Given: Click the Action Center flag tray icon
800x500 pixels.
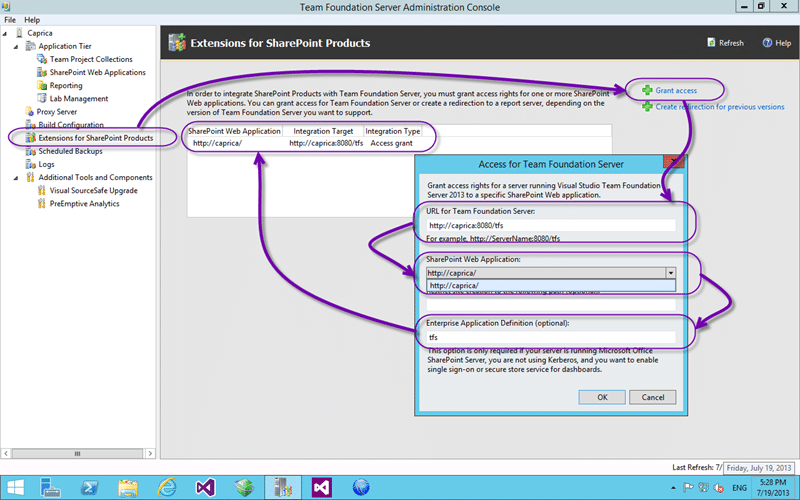Looking at the screenshot, I should point(688,487).
